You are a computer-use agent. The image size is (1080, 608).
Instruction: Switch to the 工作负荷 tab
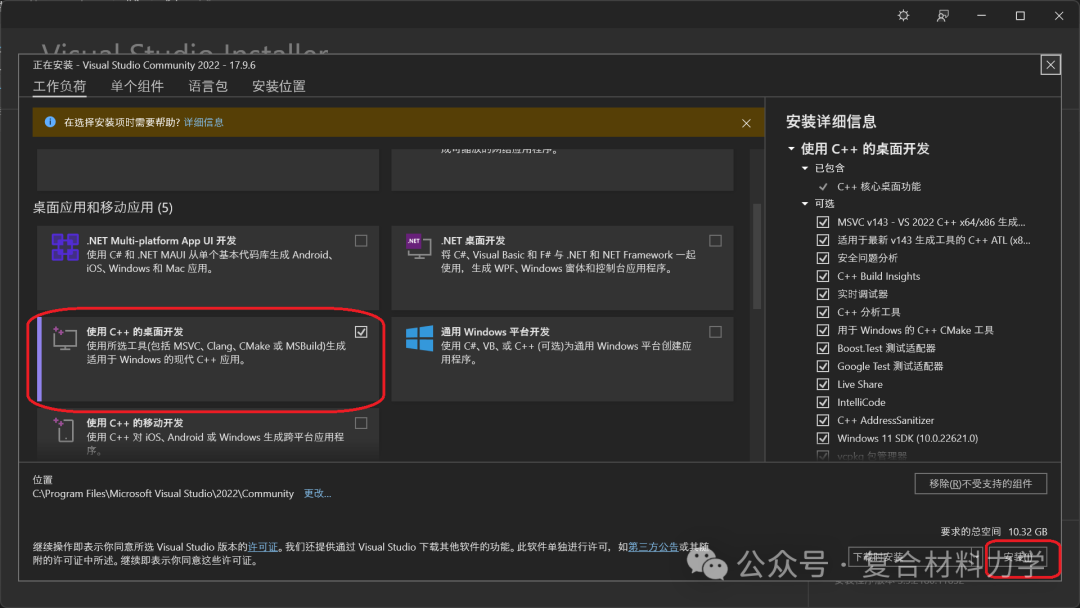(59, 86)
